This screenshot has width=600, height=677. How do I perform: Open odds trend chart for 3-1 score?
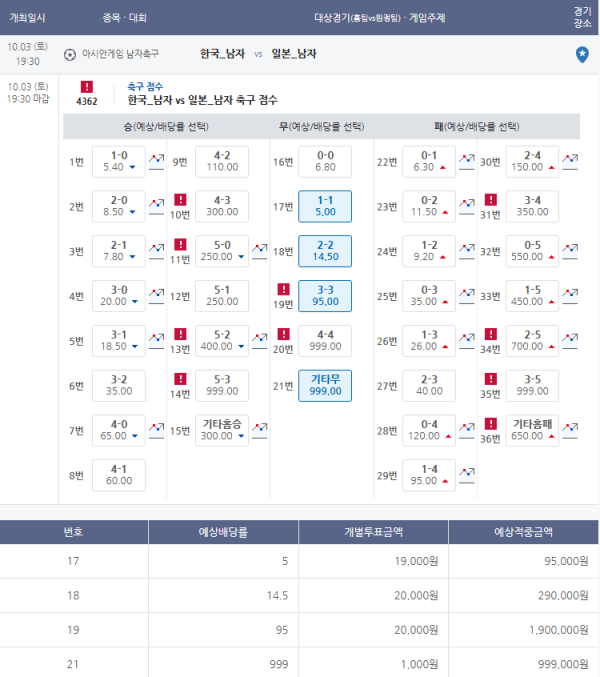coord(156,341)
